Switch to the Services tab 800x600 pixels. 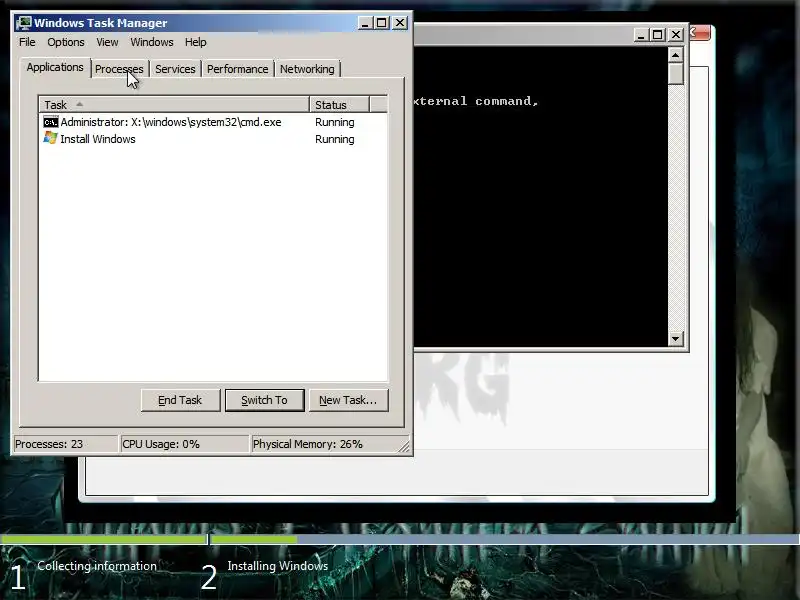pyautogui.click(x=175, y=69)
